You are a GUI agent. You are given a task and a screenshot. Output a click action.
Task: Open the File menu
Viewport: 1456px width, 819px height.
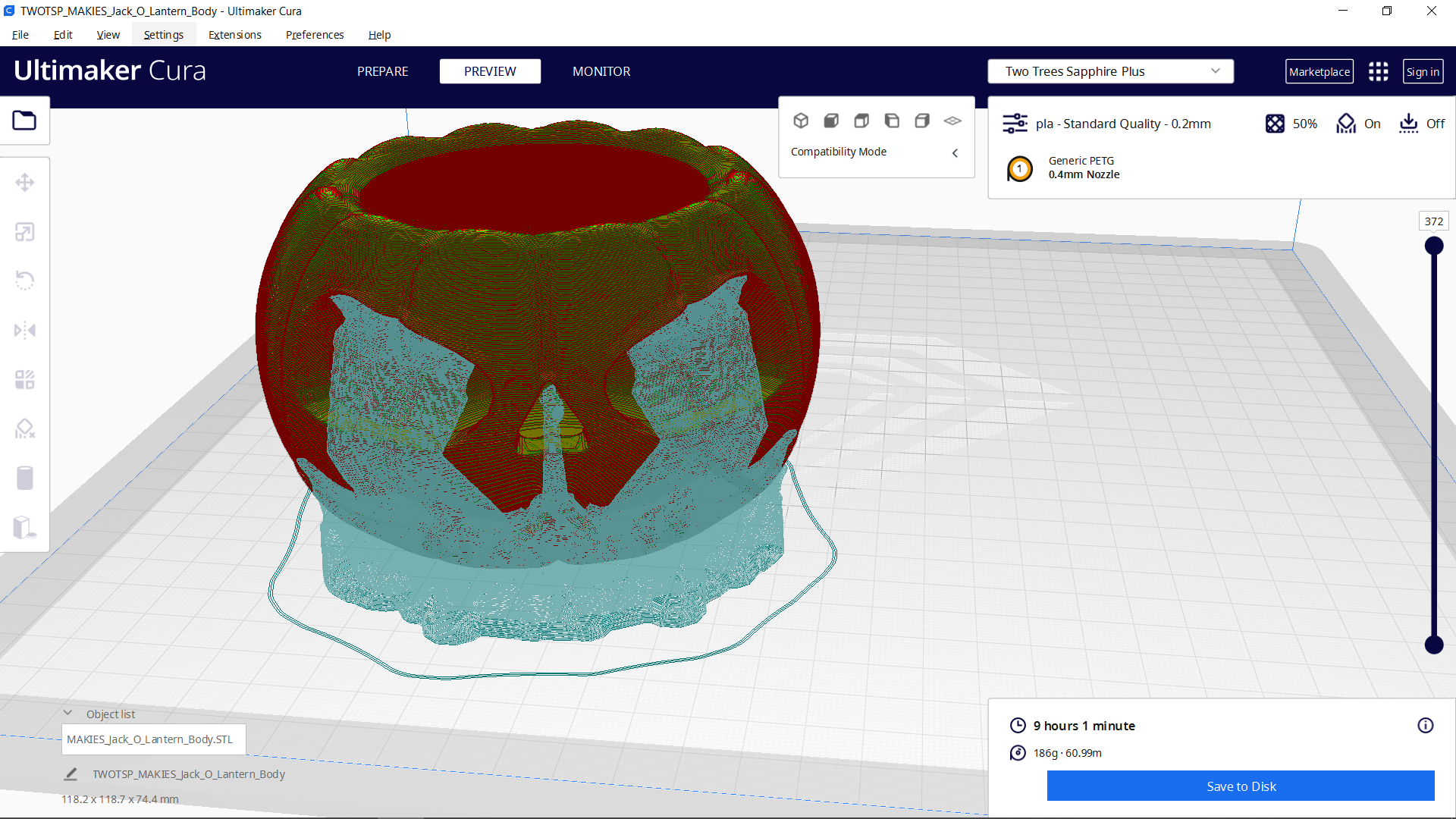pyautogui.click(x=20, y=35)
